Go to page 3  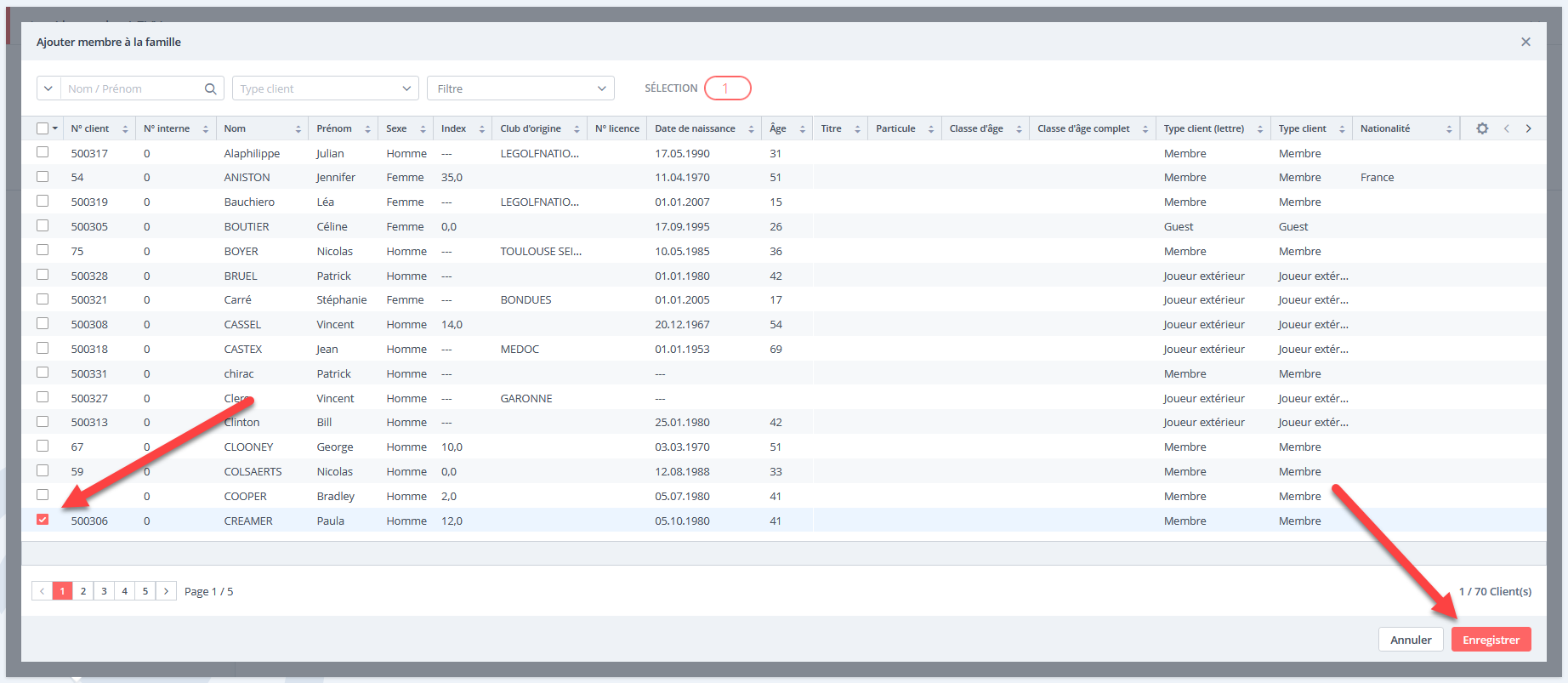(x=104, y=590)
